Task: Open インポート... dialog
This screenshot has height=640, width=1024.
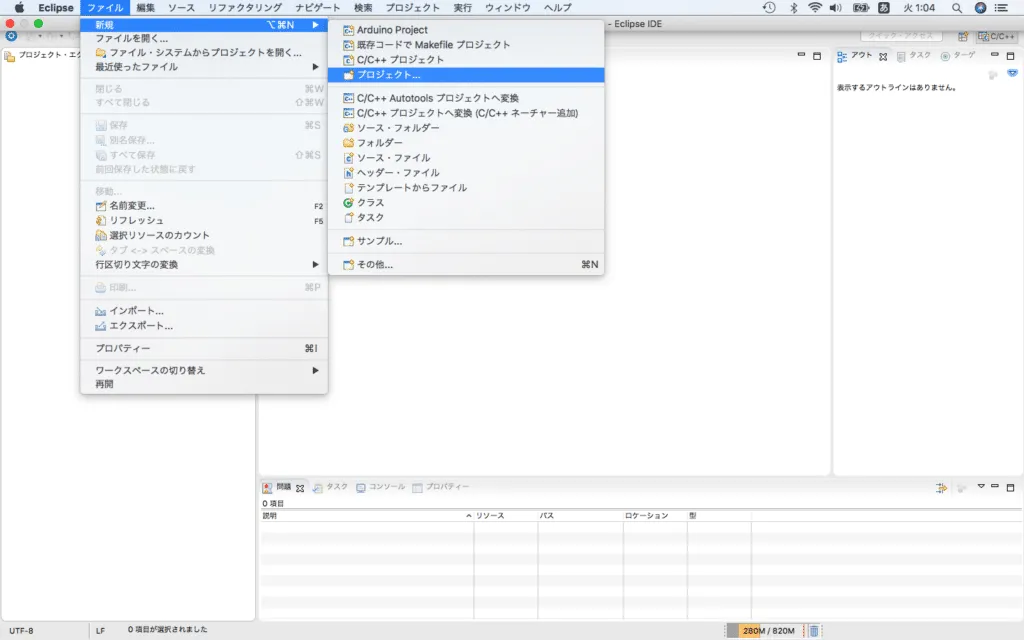Action: pyautogui.click(x=204, y=311)
